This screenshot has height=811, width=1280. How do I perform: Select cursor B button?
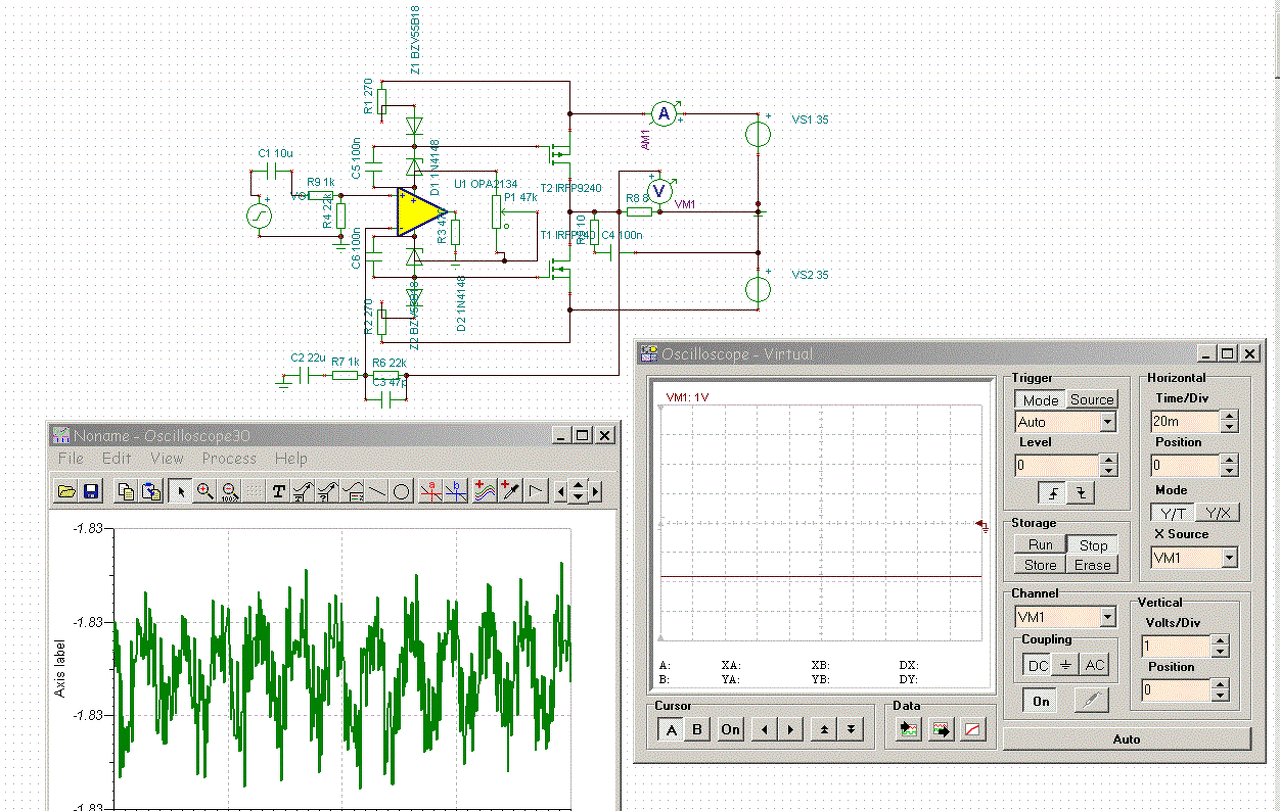coord(698,729)
